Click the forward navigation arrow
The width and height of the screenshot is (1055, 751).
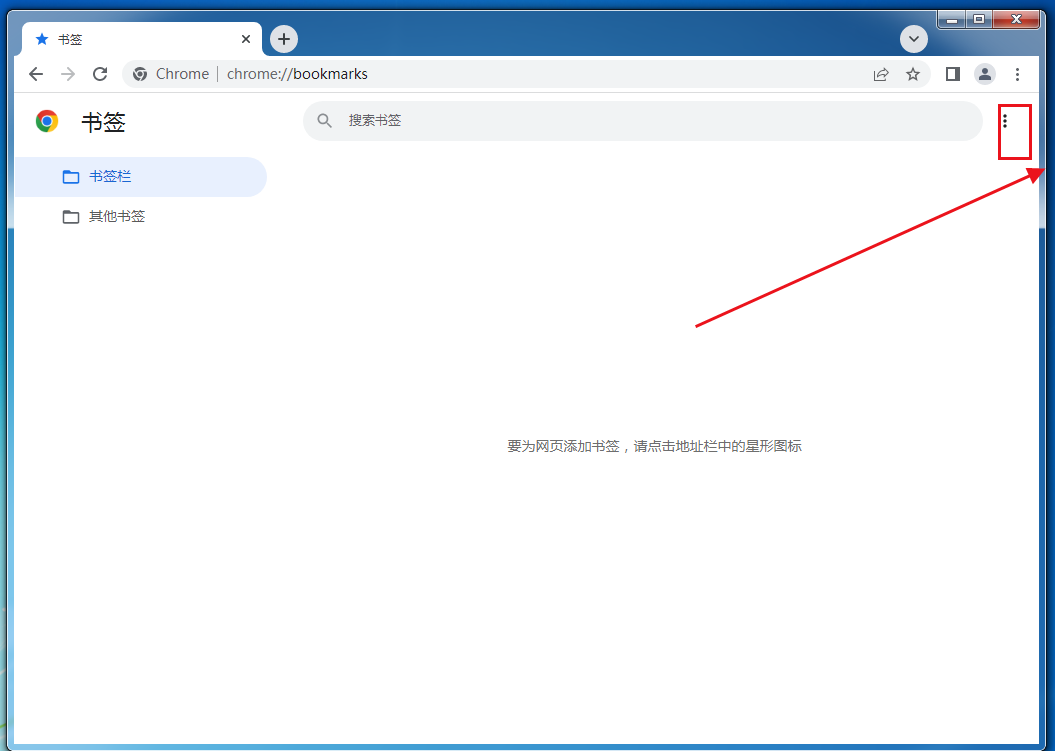pyautogui.click(x=68, y=74)
